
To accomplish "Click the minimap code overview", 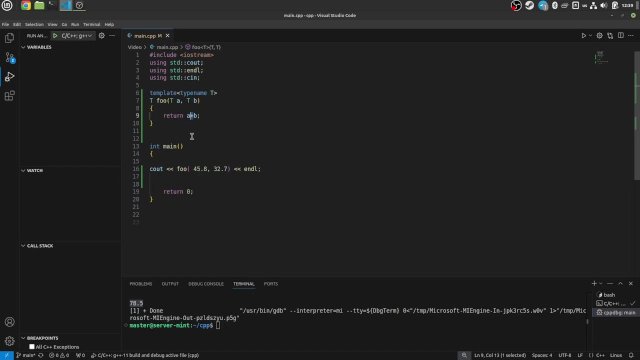I will (x=601, y=57).
